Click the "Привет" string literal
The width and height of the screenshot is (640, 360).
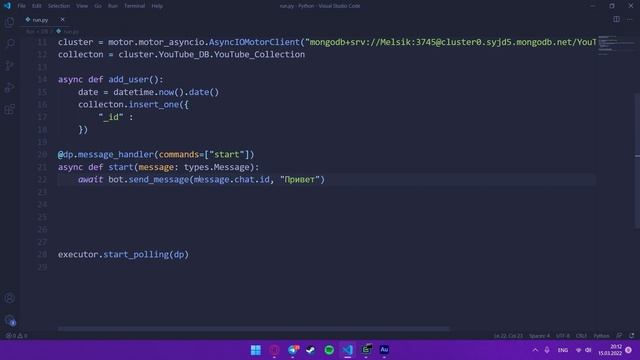(x=300, y=180)
